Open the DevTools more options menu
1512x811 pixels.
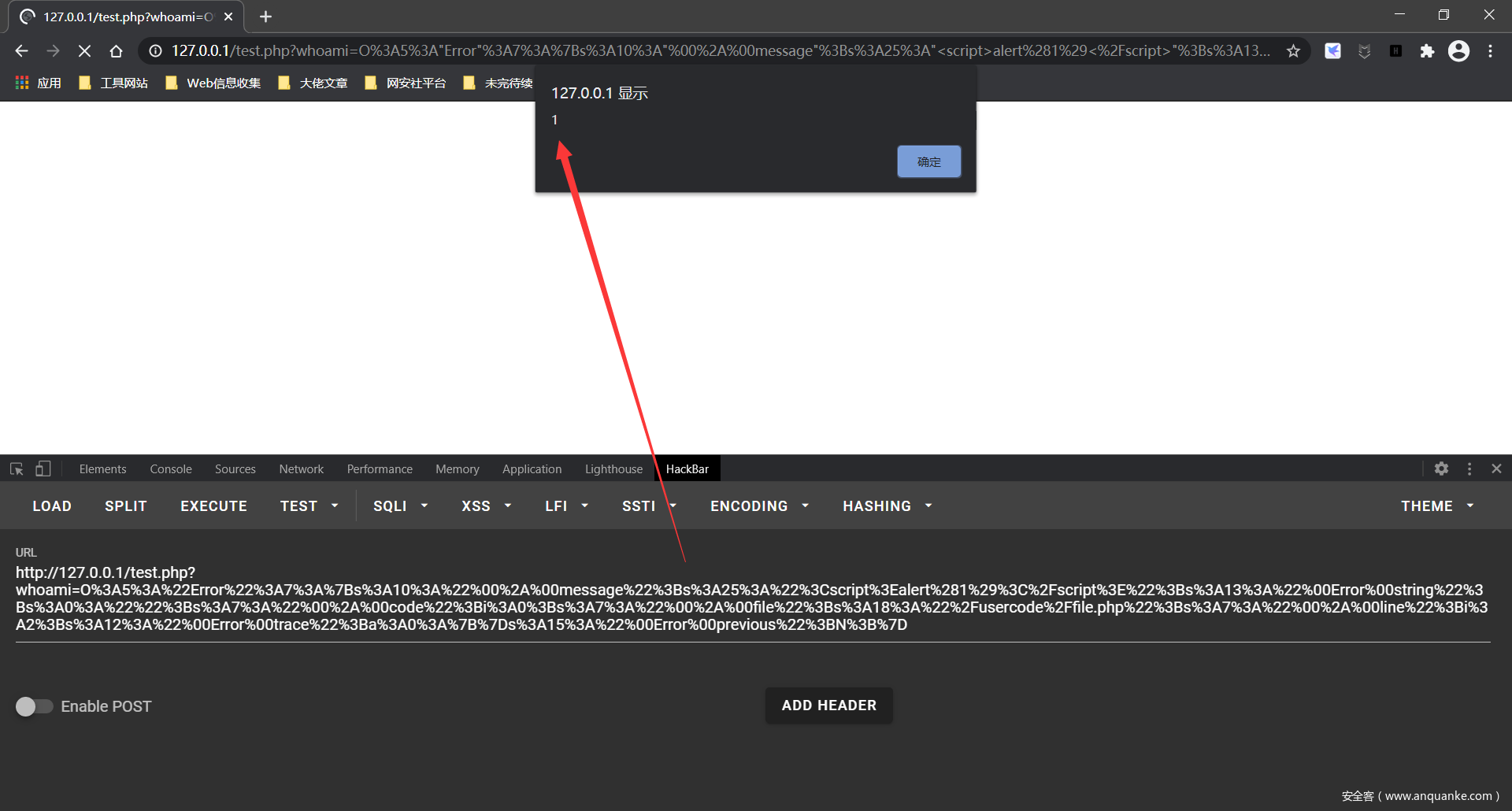tap(1469, 469)
